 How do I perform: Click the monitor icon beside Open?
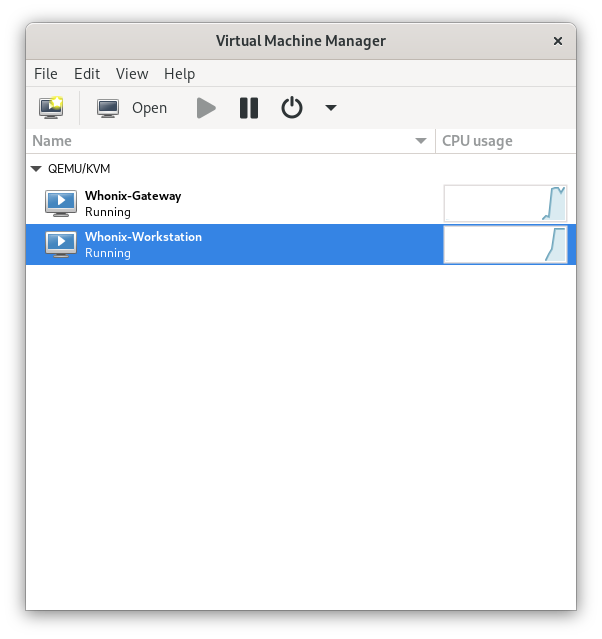(x=108, y=108)
